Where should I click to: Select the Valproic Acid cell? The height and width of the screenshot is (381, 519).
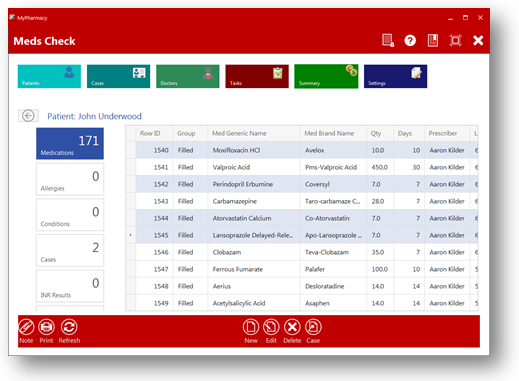point(254,167)
